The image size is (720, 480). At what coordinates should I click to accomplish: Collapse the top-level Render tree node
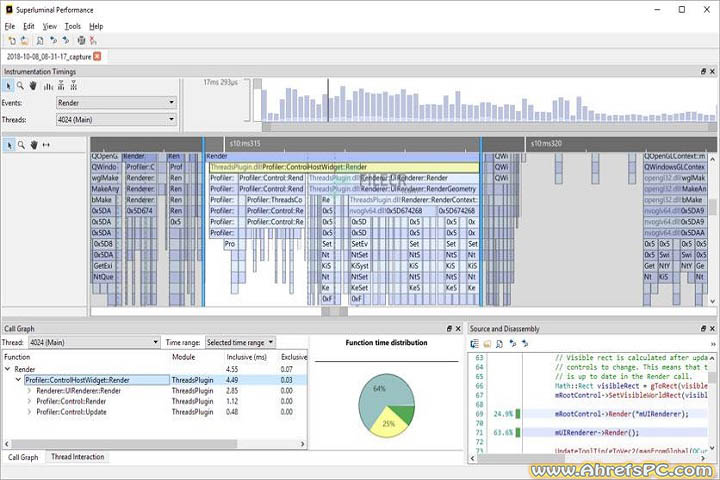[x=7, y=369]
